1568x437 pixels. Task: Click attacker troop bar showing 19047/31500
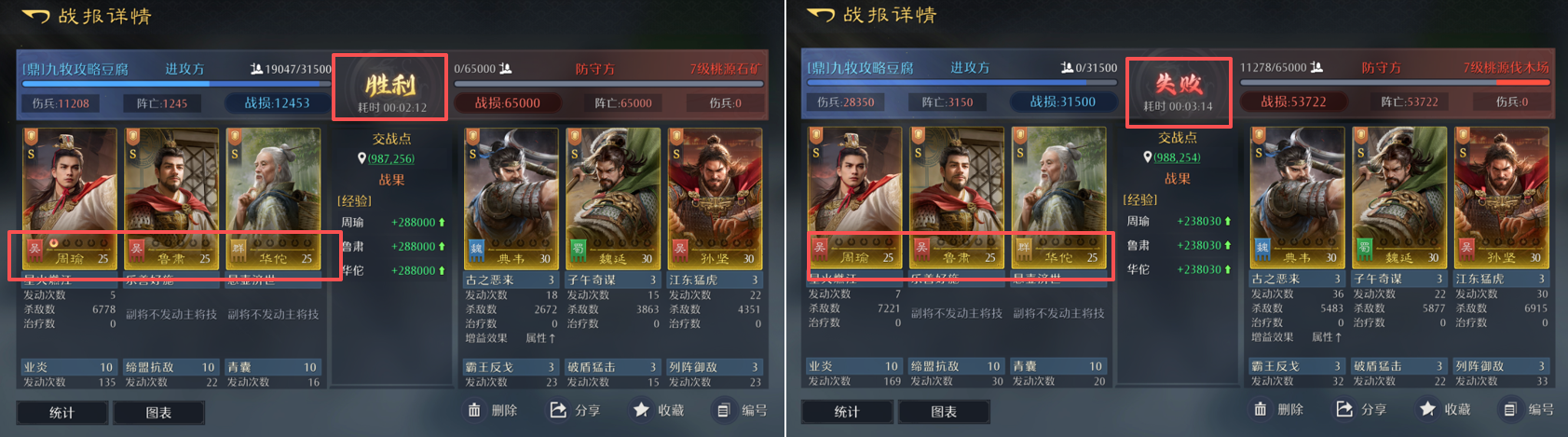click(x=176, y=83)
